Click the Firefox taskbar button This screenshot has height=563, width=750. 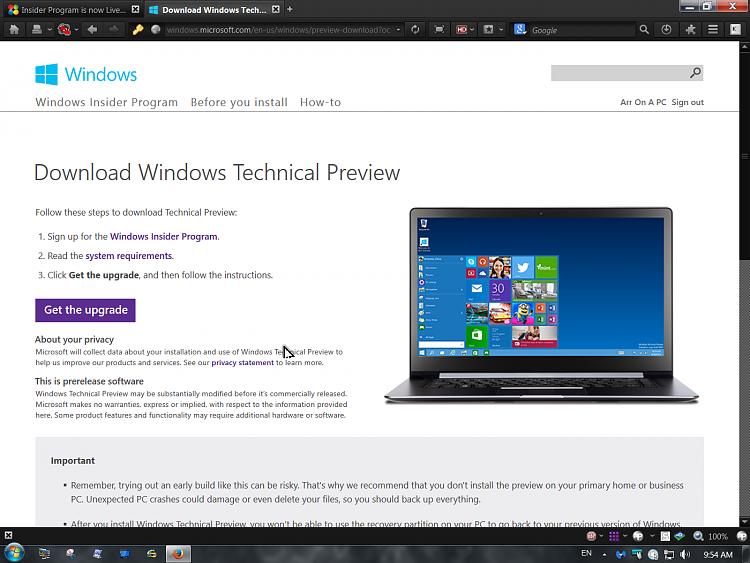tap(178, 554)
